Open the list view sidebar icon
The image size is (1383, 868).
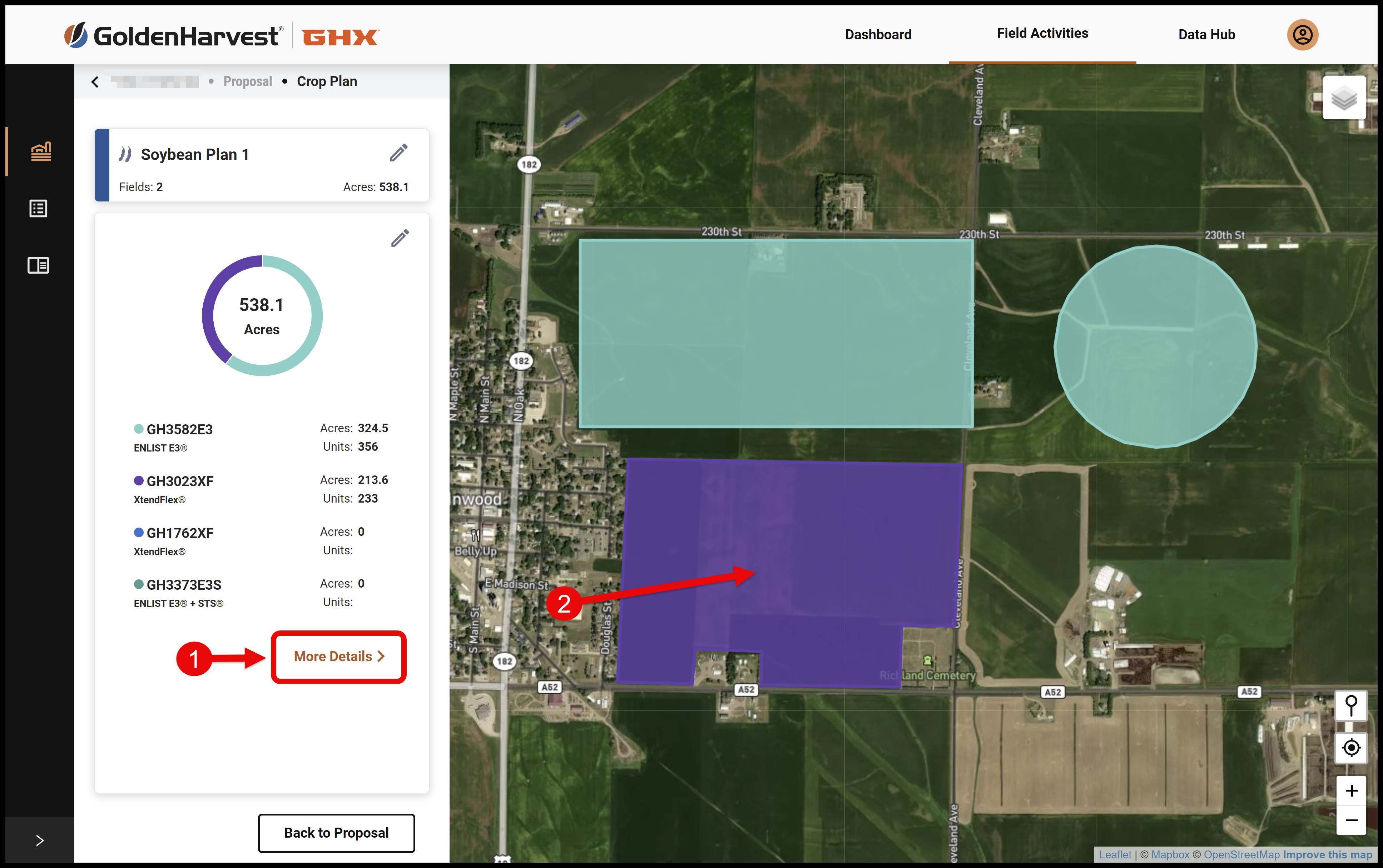click(39, 208)
